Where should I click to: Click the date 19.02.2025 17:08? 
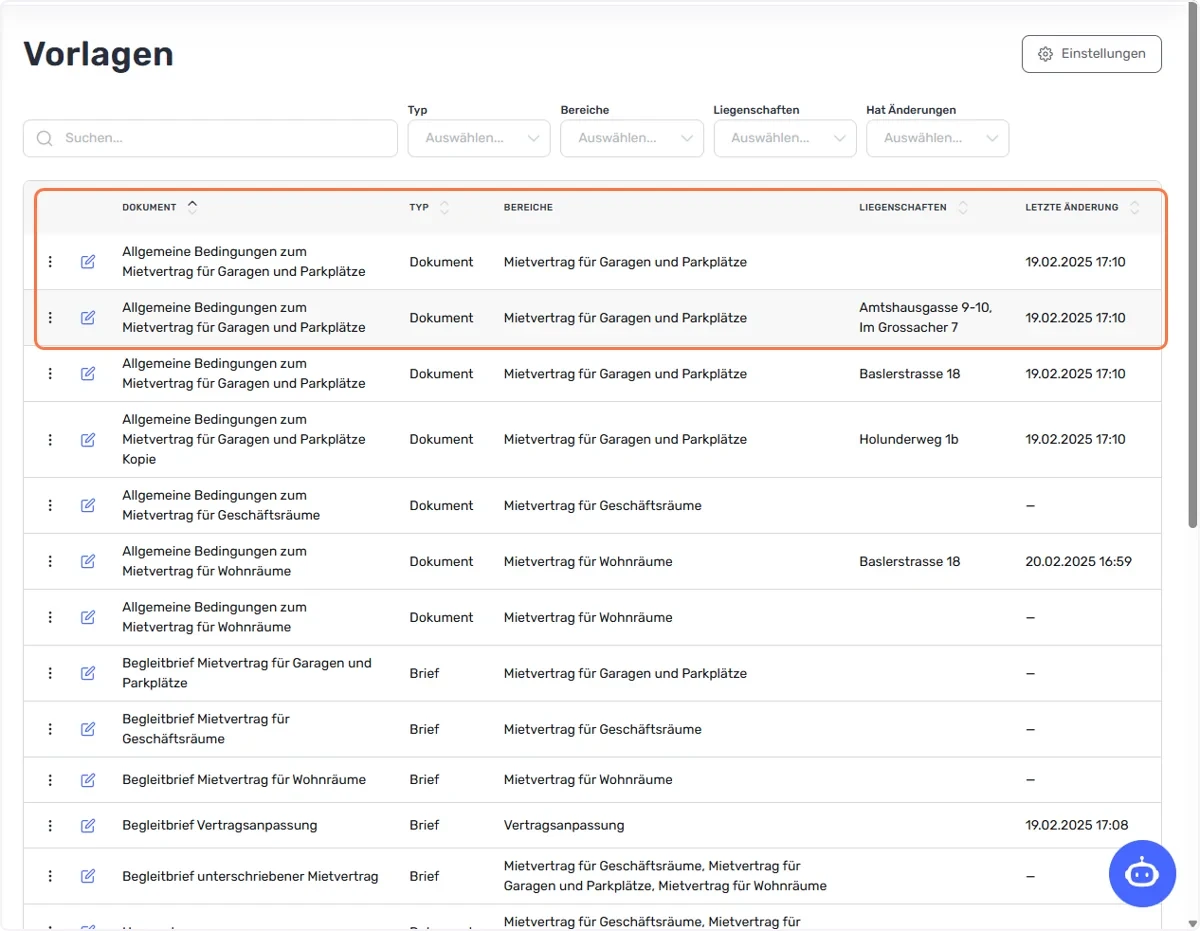pos(1076,825)
